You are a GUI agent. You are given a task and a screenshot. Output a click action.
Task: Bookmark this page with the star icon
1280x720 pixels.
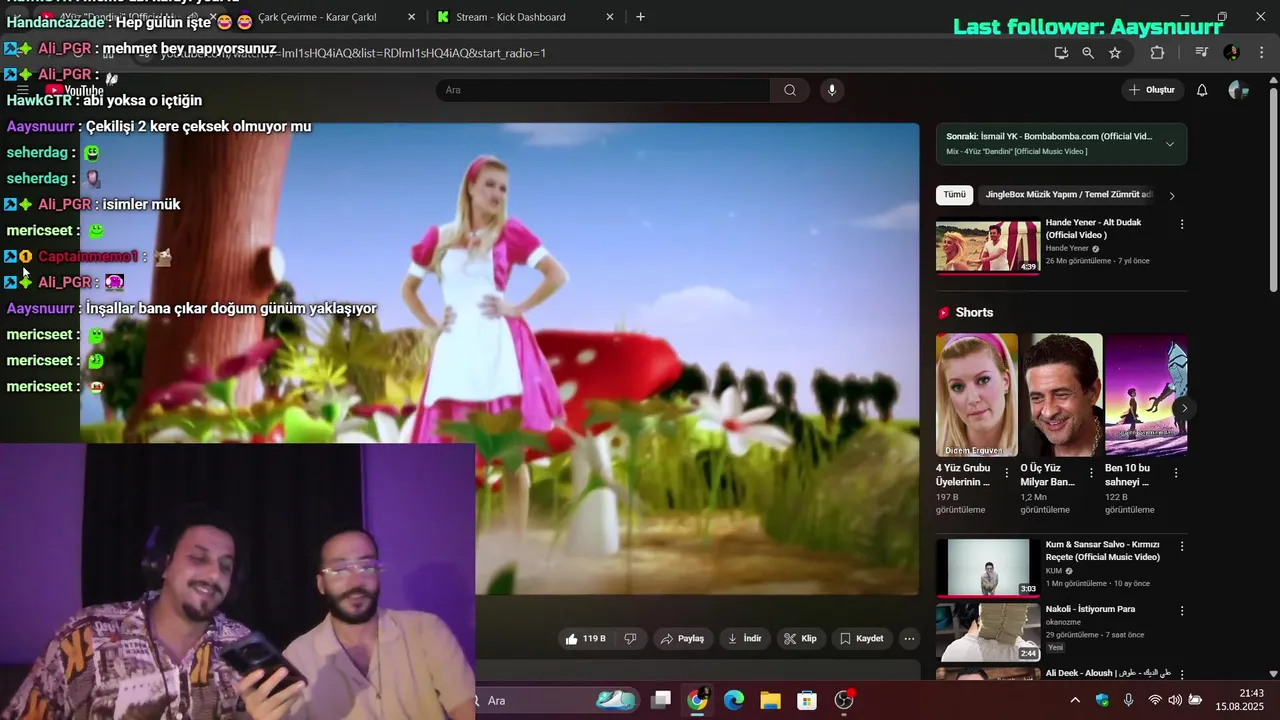pos(1115,53)
